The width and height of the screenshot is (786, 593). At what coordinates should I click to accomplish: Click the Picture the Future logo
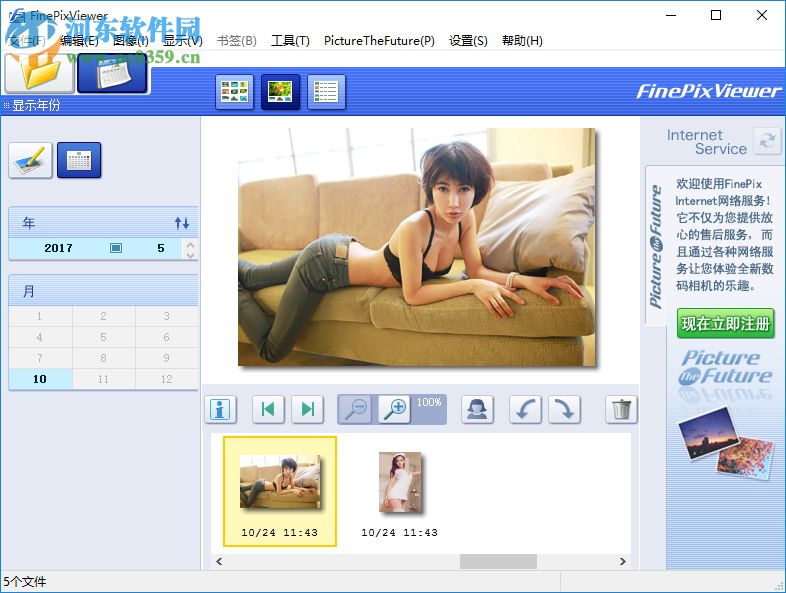pyautogui.click(x=725, y=368)
